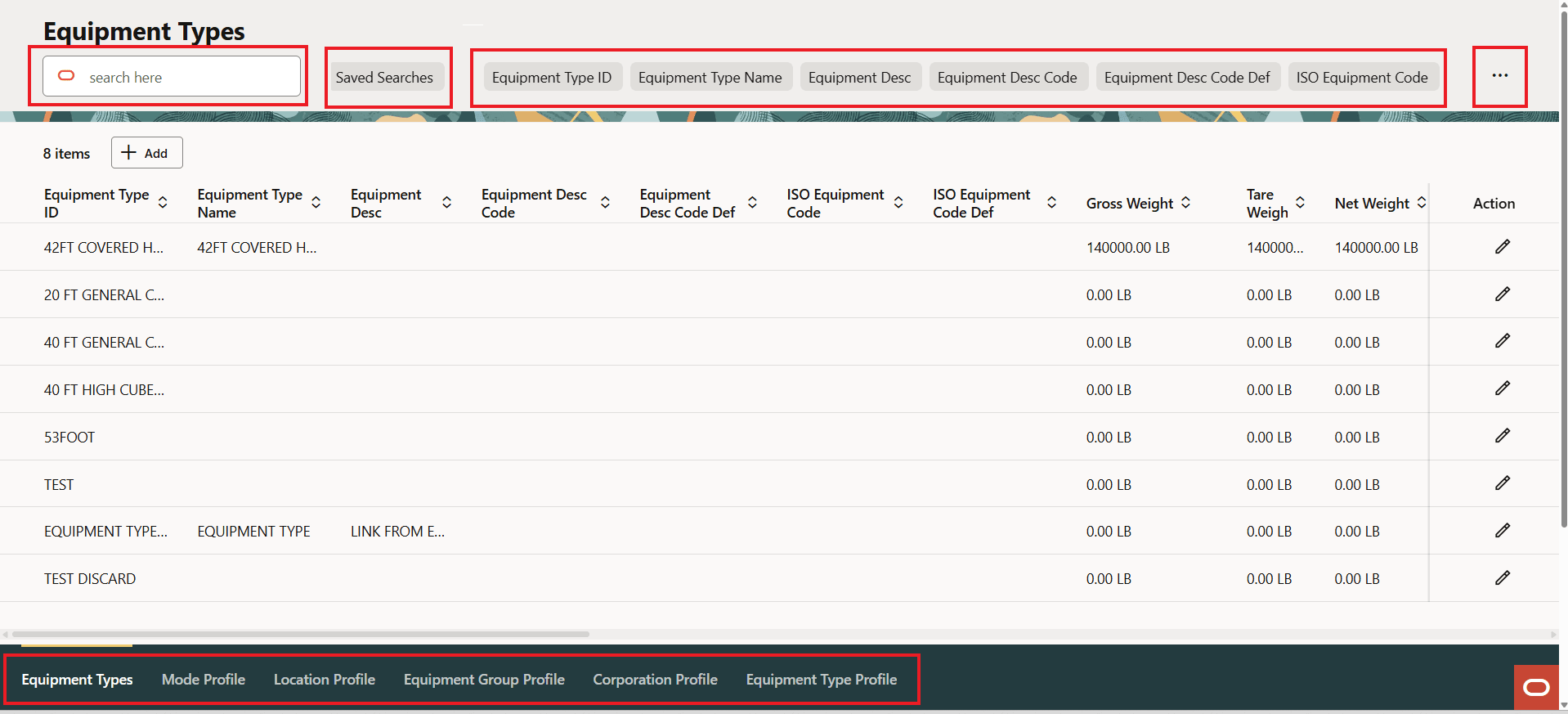Filter by Equipment Desc Code Def chip
1568x714 pixels.
[1187, 78]
